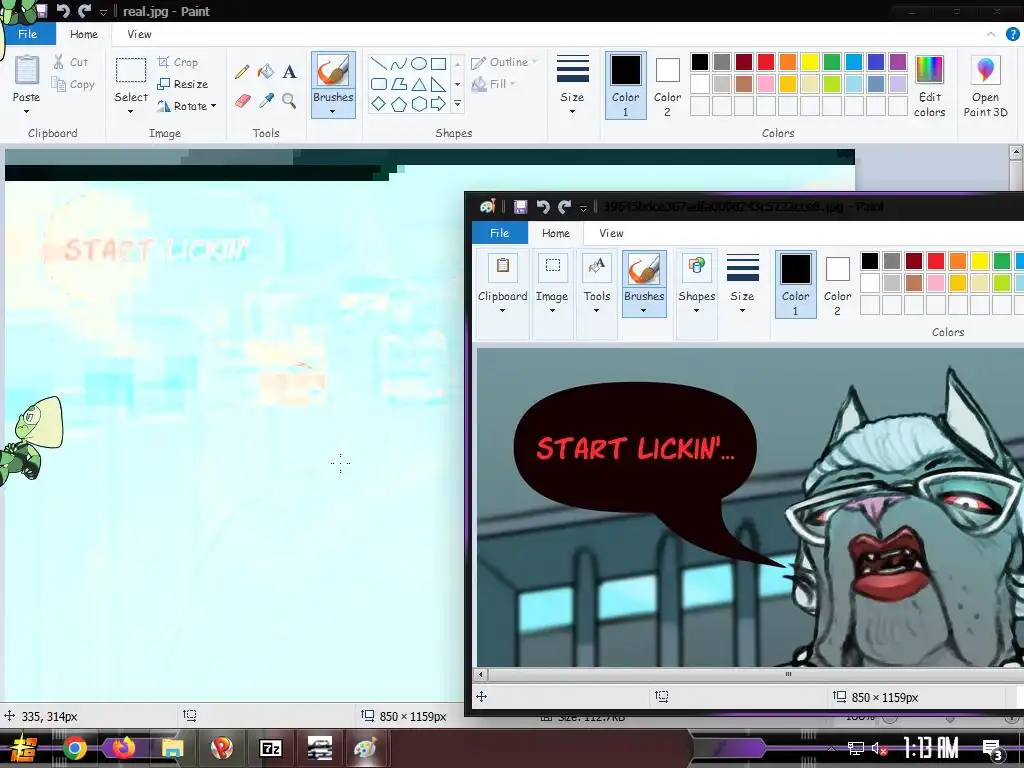Click the Paste clipboard icon
This screenshot has width=1024, height=768.
(27, 70)
